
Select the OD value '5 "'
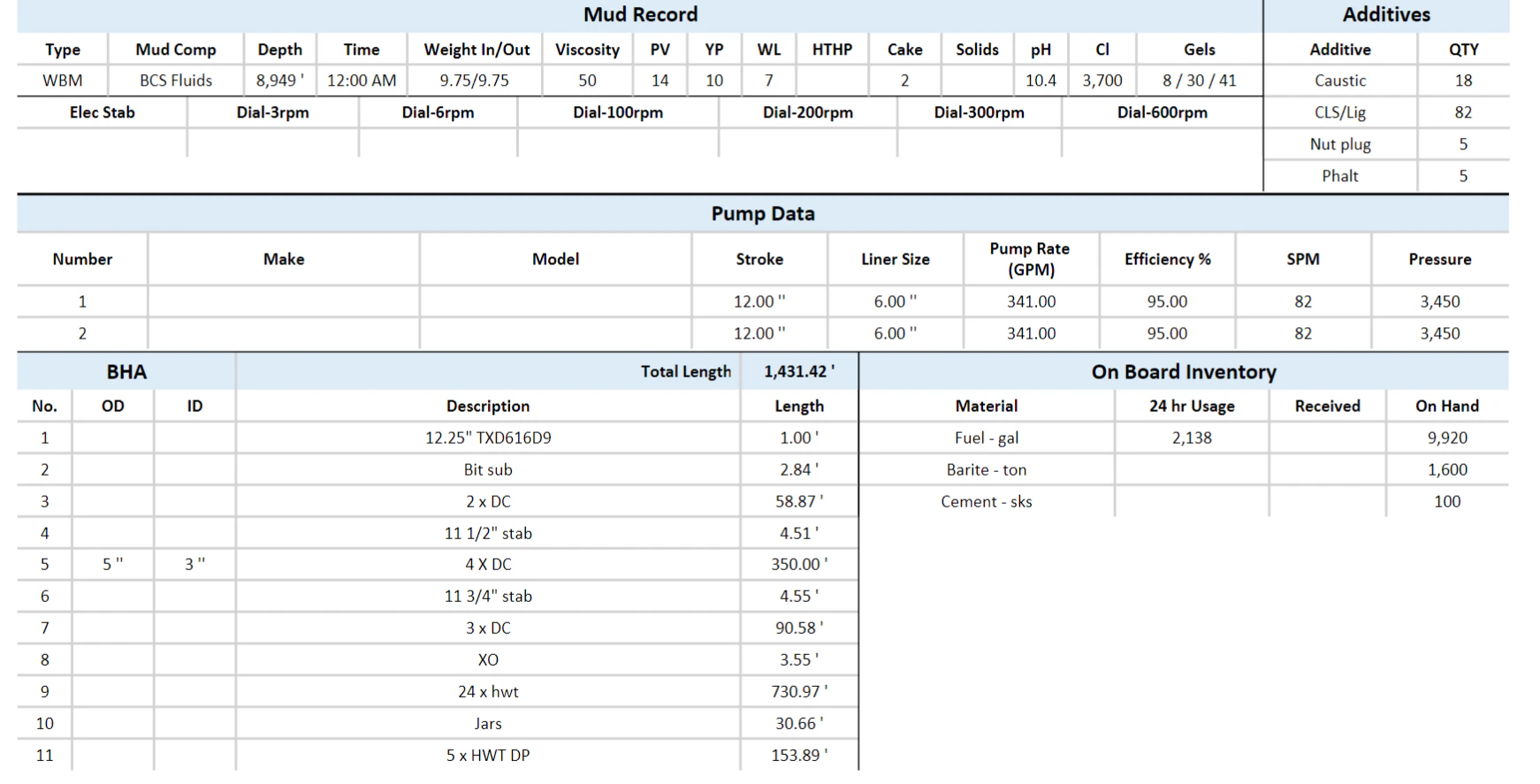112,564
